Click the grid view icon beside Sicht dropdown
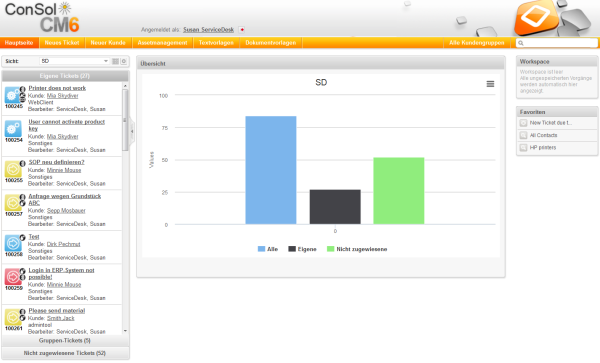The width and height of the screenshot is (600, 363). [x=115, y=61]
